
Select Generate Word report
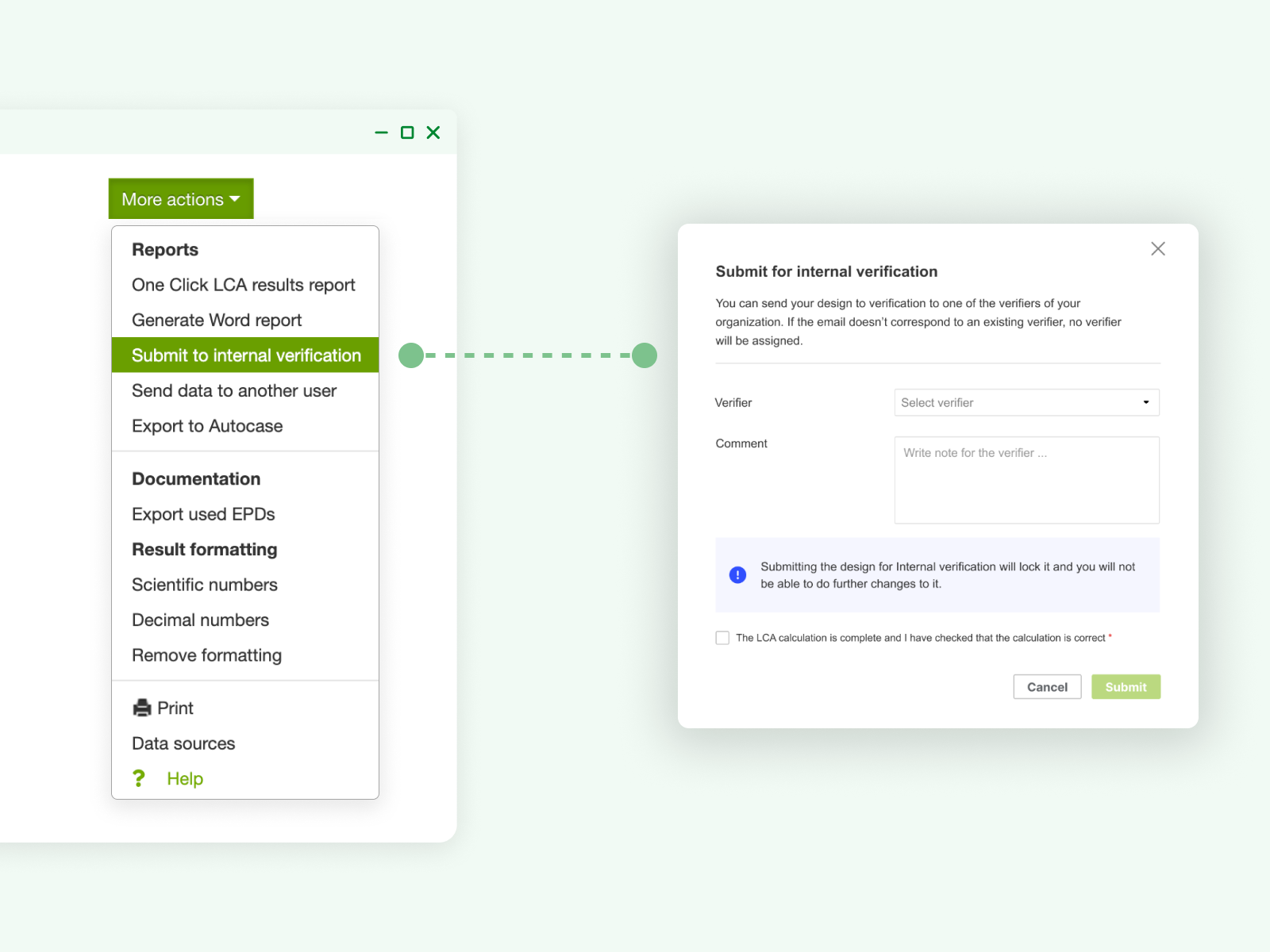tap(217, 320)
